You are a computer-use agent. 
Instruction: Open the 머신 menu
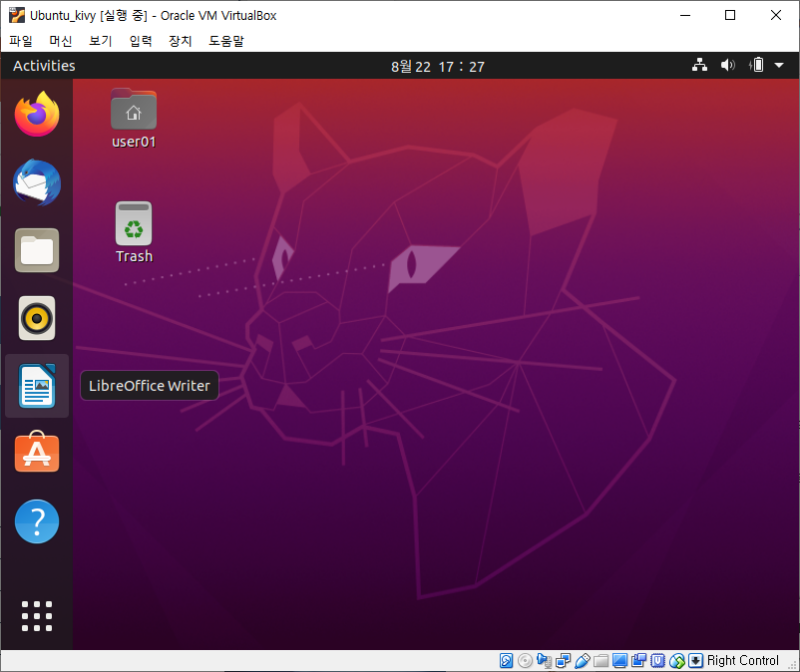coord(60,41)
